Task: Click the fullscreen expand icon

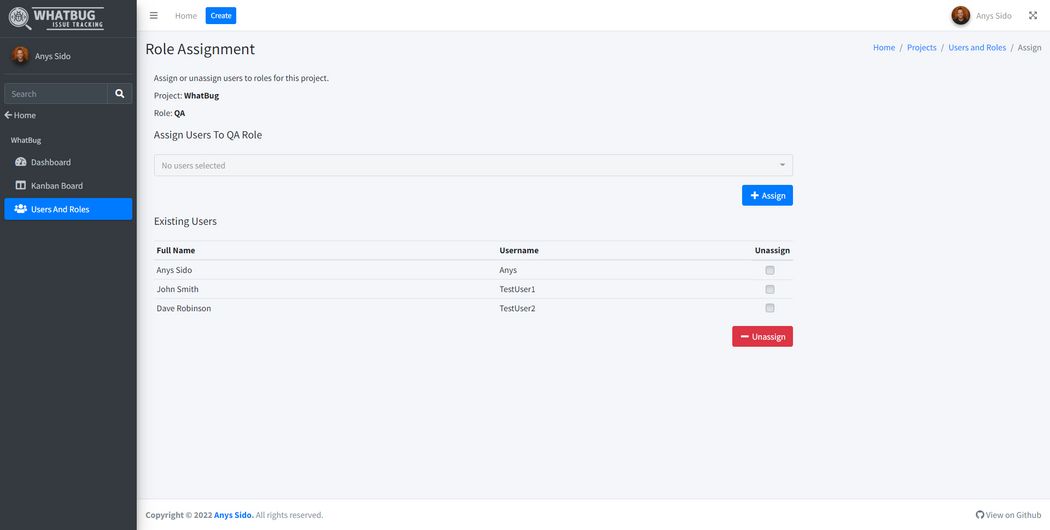Action: [x=1033, y=16]
